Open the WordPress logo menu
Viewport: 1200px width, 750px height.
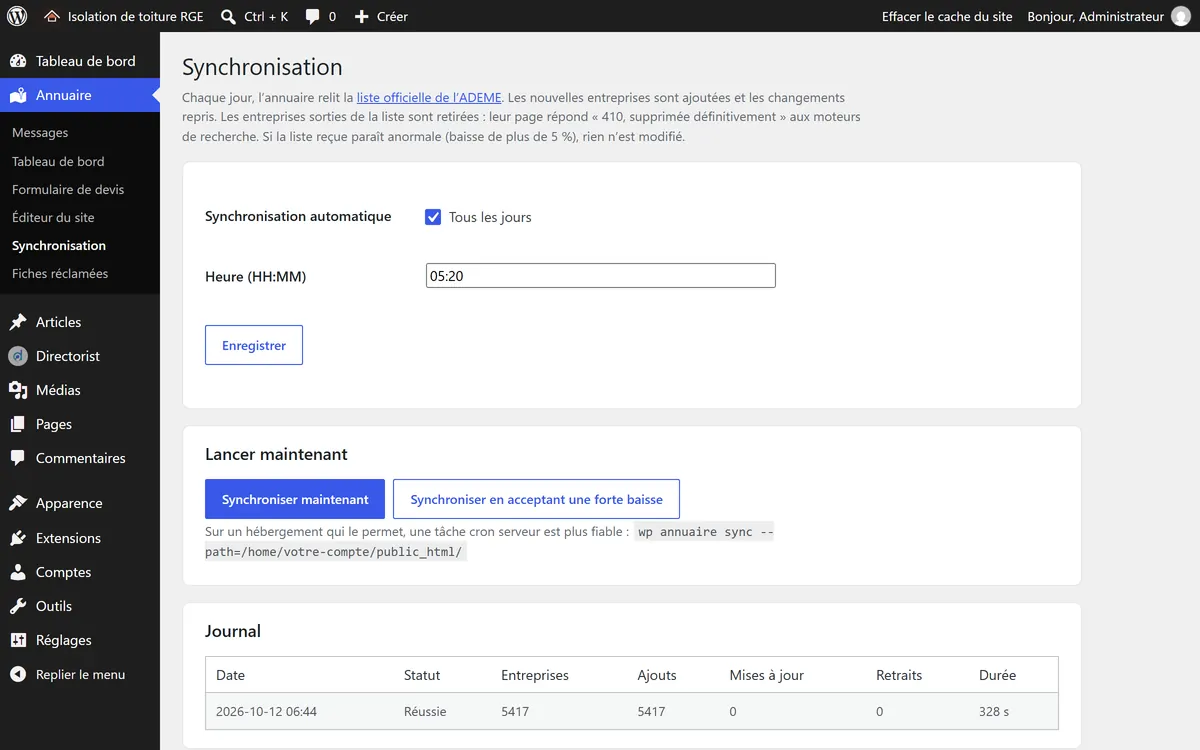pyautogui.click(x=17, y=16)
